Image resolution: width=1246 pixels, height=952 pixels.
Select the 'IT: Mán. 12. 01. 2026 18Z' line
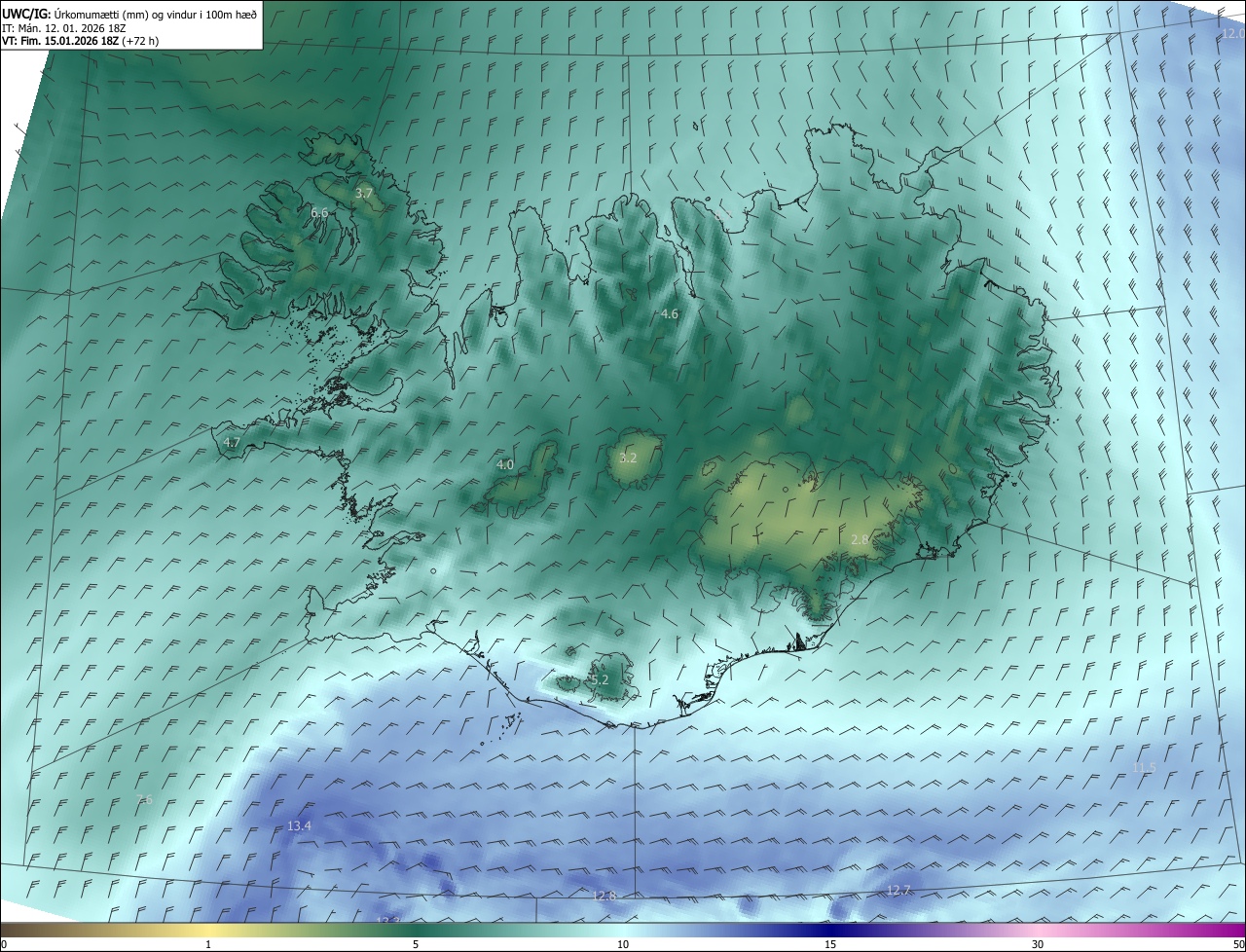coord(63,28)
